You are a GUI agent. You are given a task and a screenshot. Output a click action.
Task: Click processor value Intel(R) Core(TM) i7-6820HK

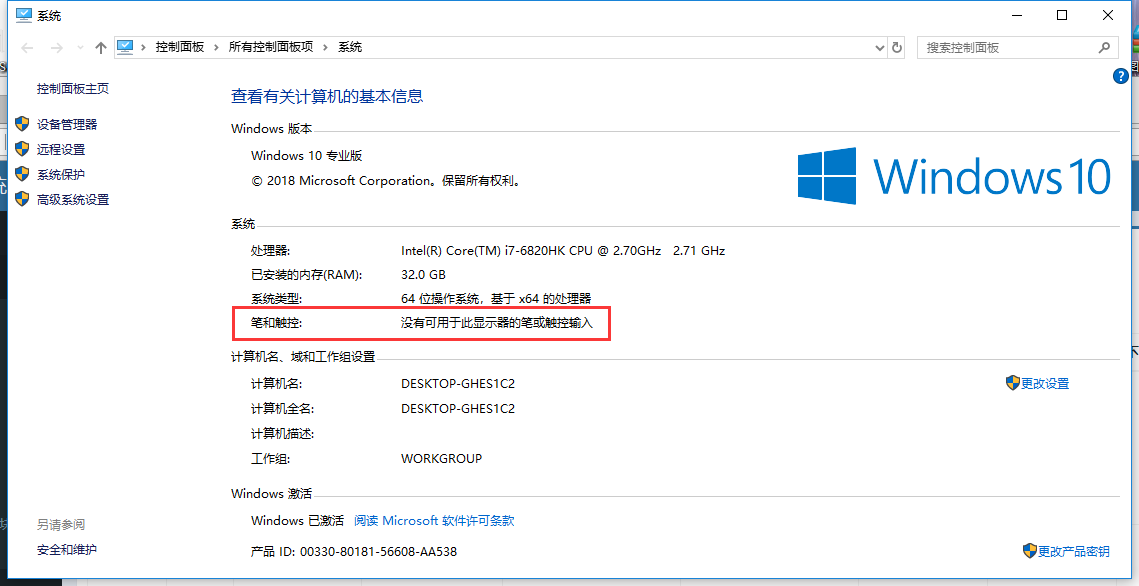coord(563,251)
